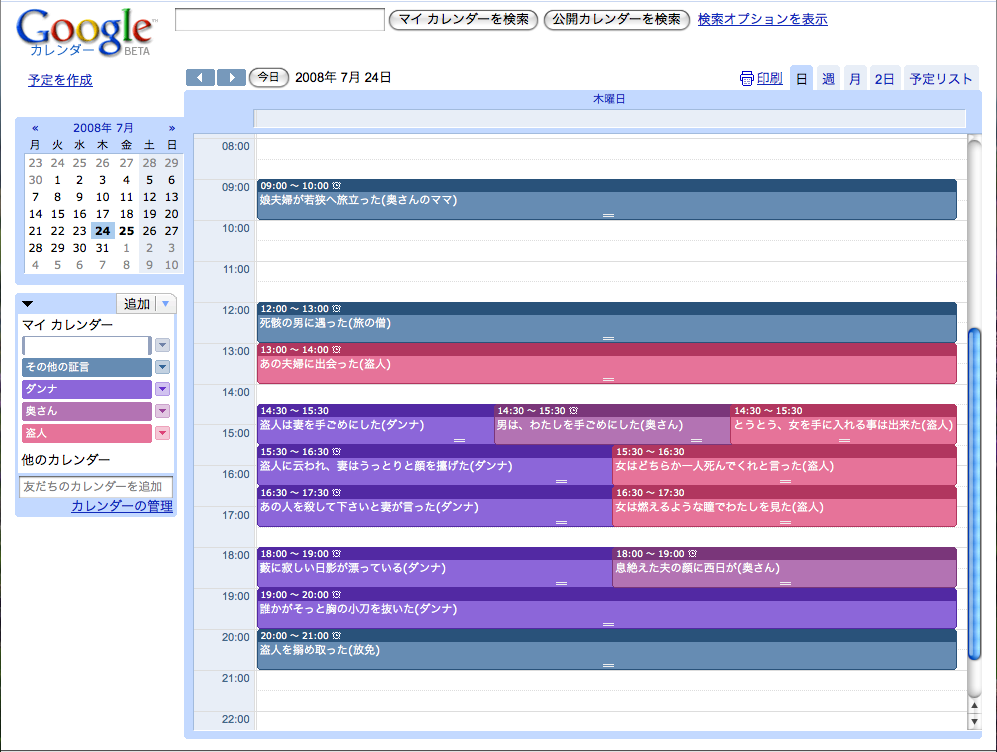
Task: Click 公開カレンダーを検索 button
Action: (x=617, y=20)
